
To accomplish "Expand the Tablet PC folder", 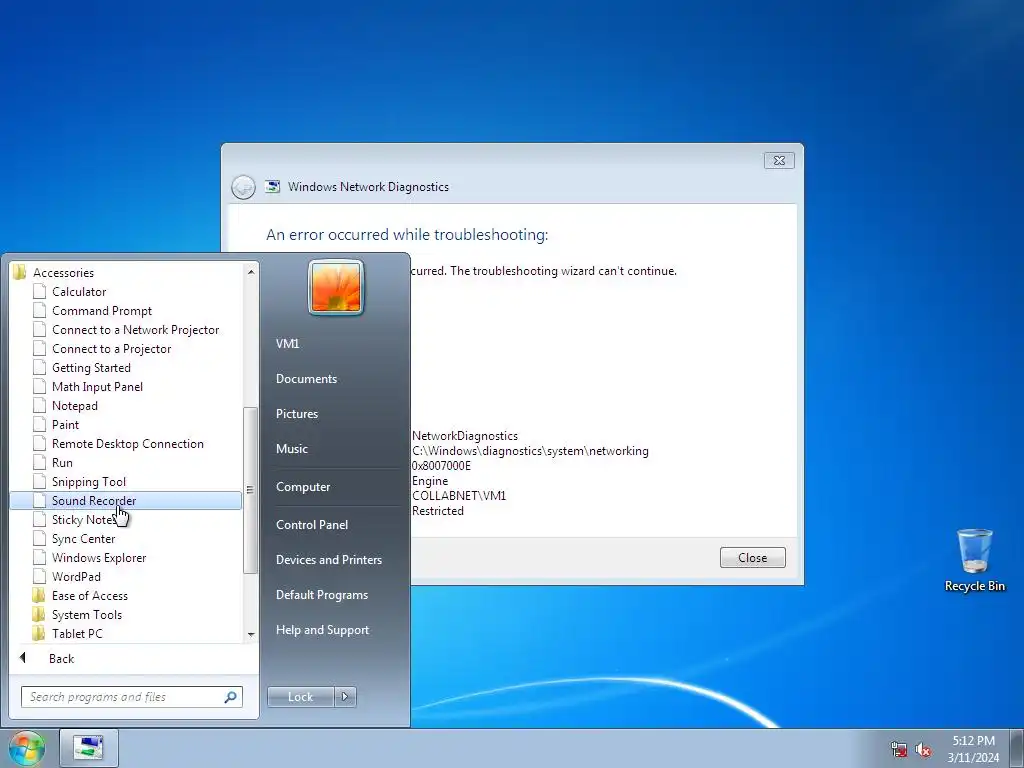I will tap(77, 633).
